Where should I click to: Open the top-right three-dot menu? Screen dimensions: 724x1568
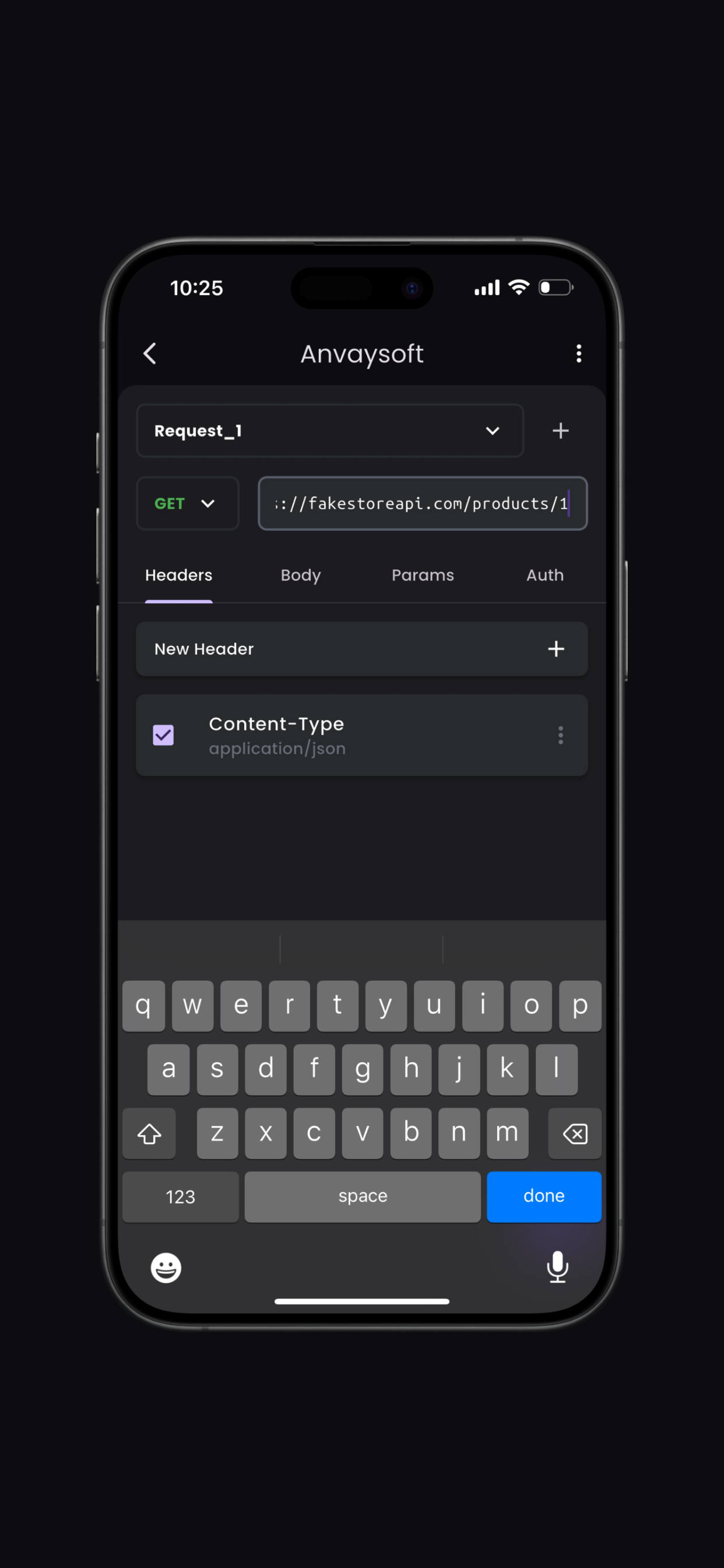click(579, 353)
